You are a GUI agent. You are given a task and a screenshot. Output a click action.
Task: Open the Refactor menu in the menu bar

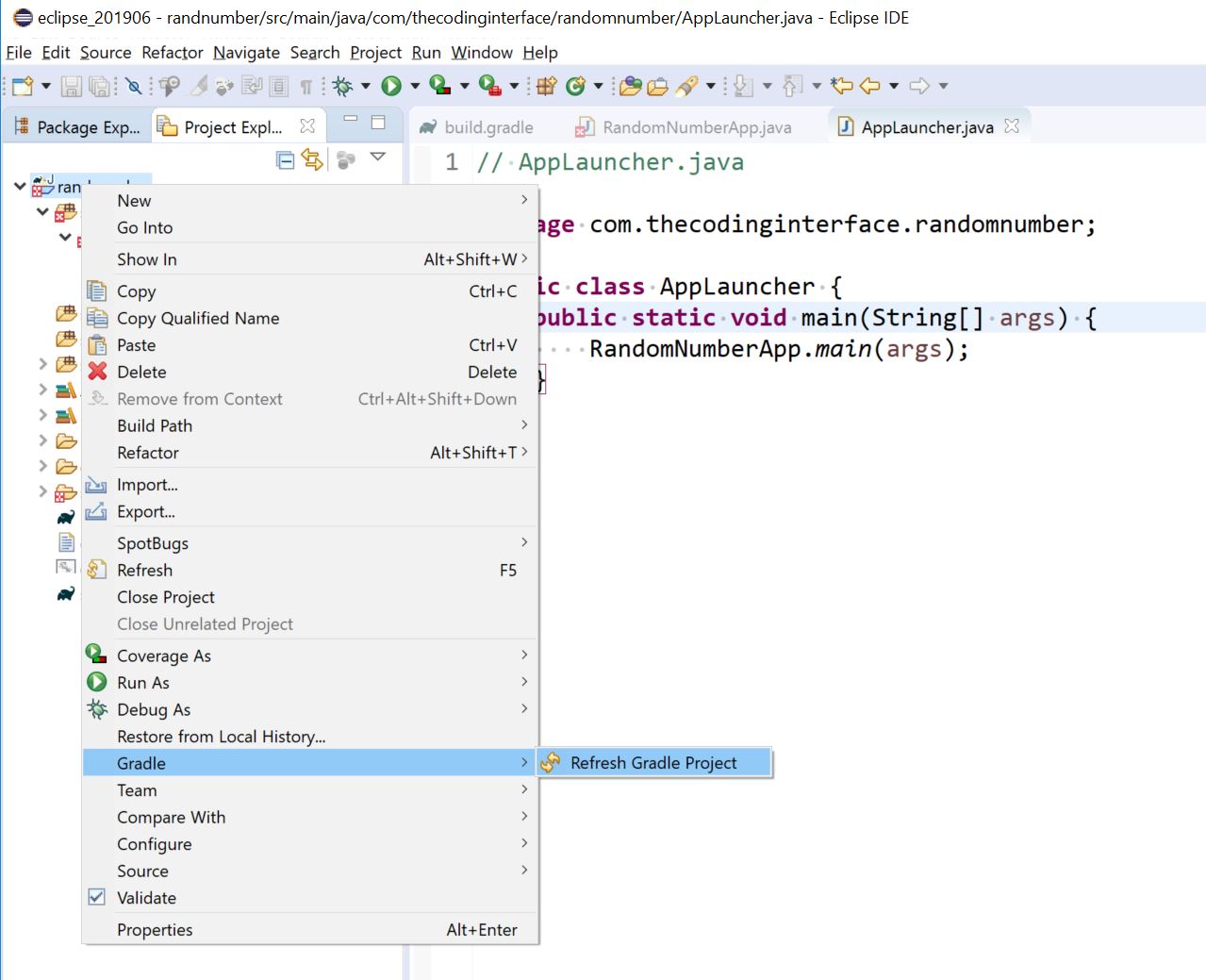click(171, 53)
